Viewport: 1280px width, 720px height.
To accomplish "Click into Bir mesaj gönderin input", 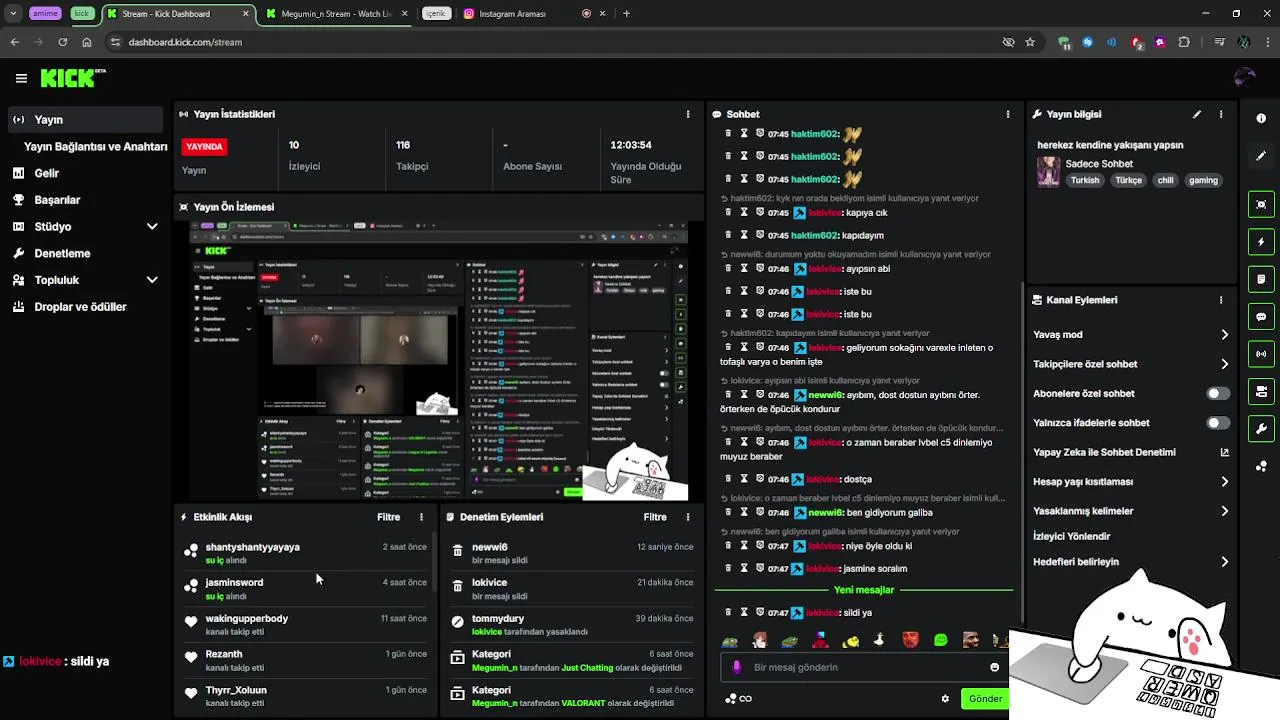I will tap(865, 667).
